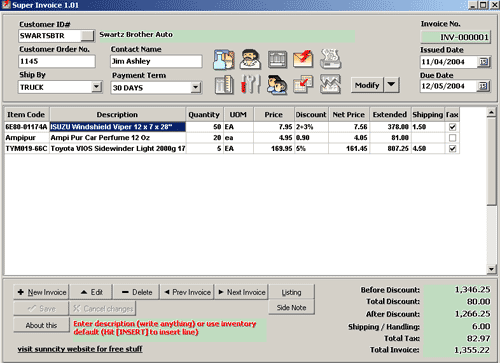Select Ampi Pur Car Perfume description cell
The height and width of the screenshot is (363, 500).
coord(118,138)
